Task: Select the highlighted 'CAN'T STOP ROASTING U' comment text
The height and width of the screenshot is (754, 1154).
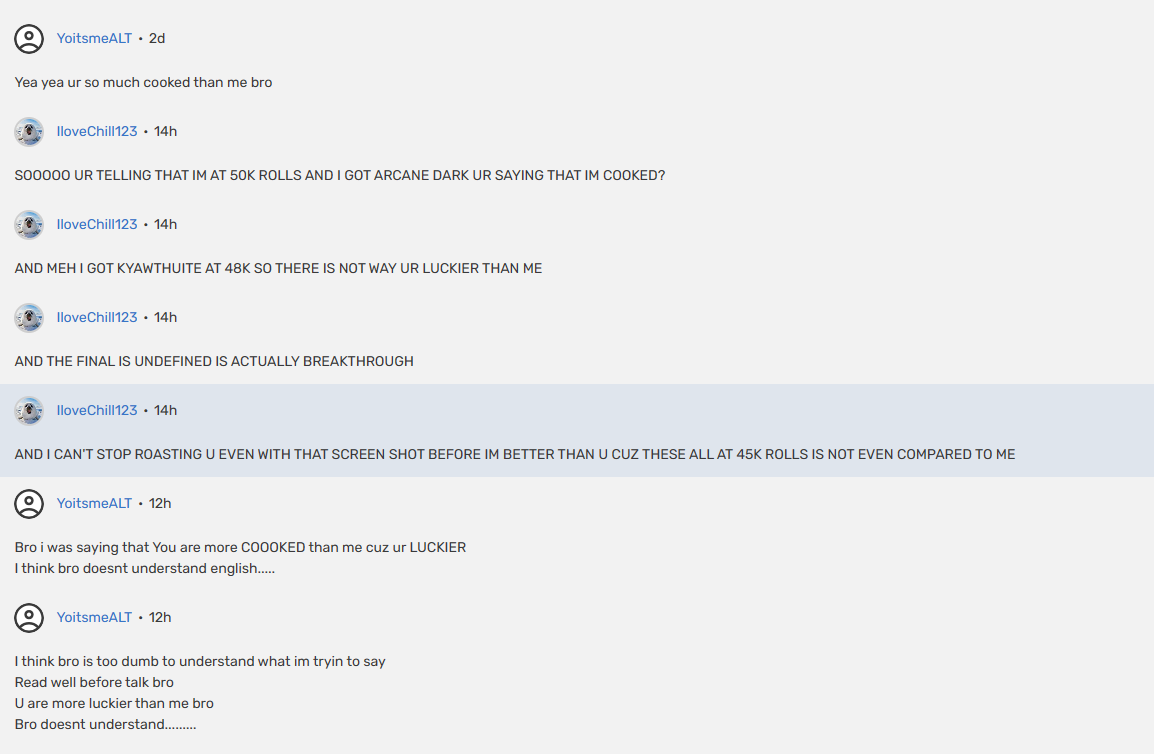Action: pos(514,455)
